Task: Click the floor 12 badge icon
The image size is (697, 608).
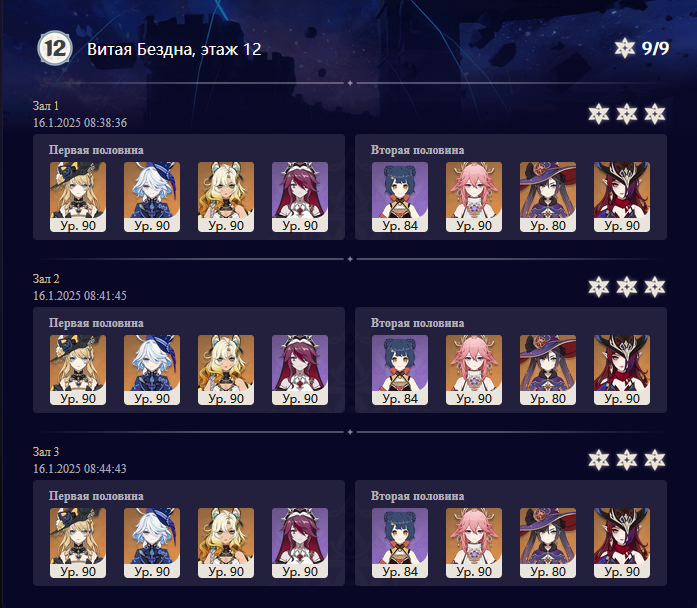Action: click(x=55, y=48)
